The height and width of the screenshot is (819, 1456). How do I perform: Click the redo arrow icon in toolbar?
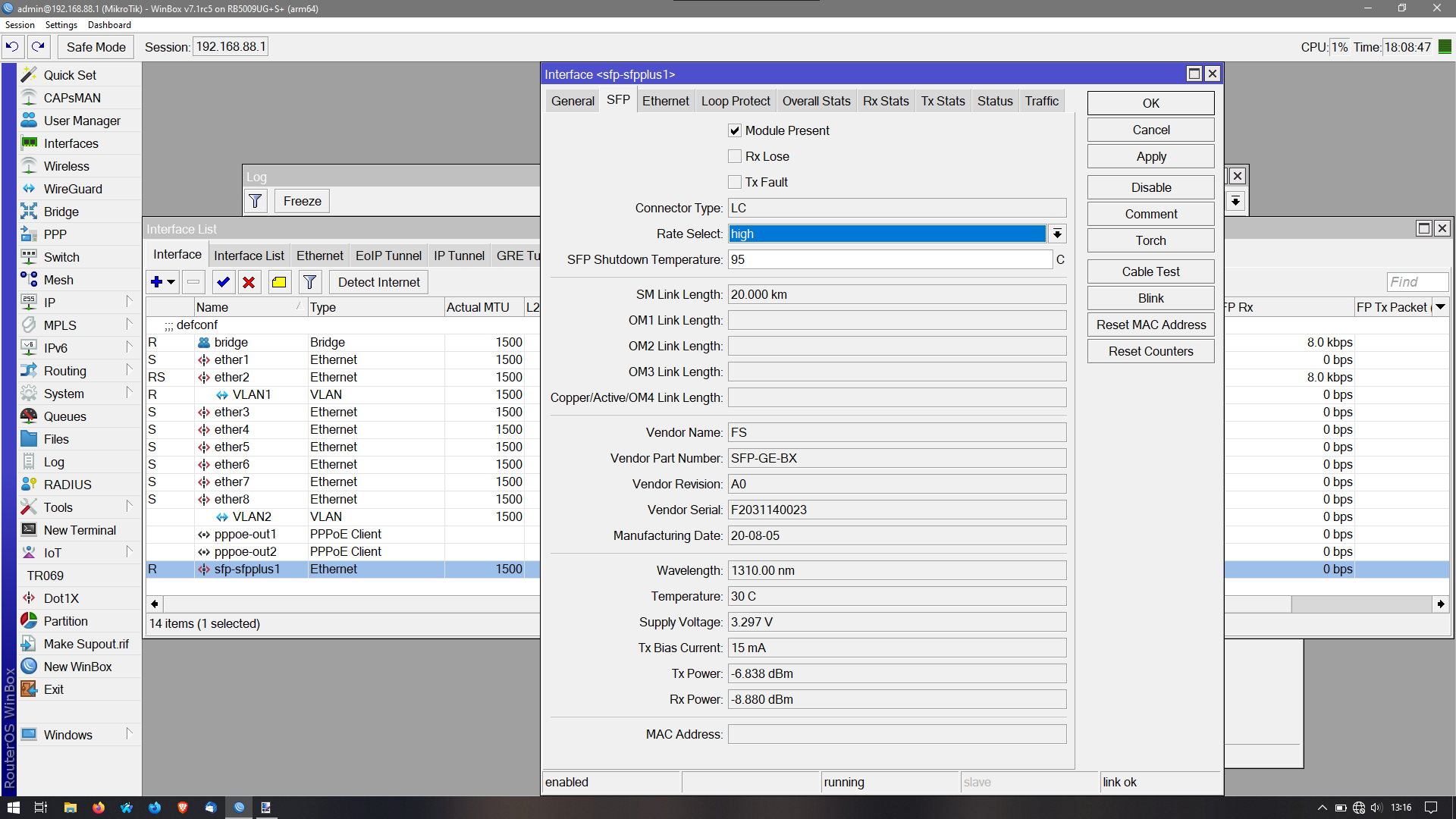click(x=38, y=47)
